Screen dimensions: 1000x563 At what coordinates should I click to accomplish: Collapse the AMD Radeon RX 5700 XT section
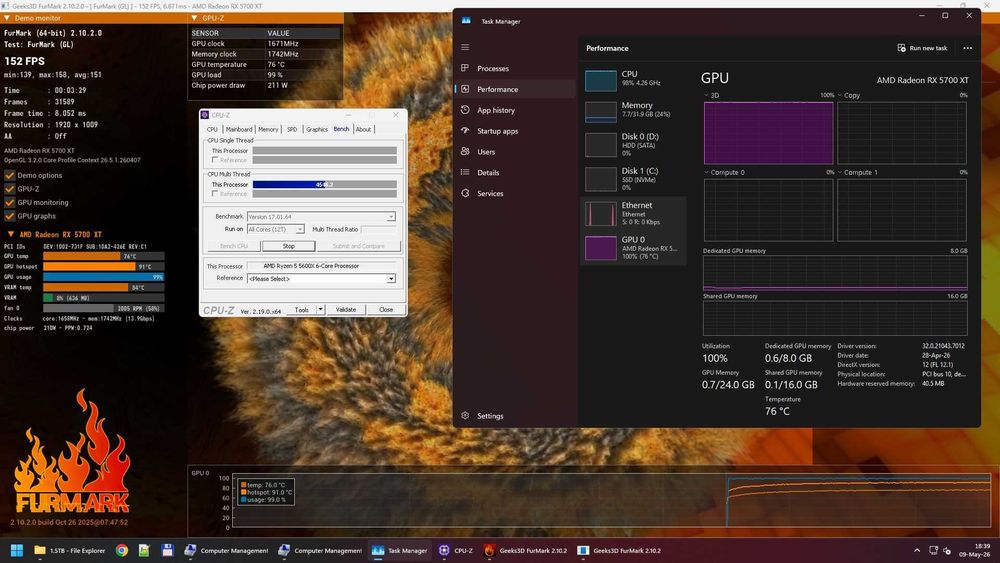click(x=10, y=234)
